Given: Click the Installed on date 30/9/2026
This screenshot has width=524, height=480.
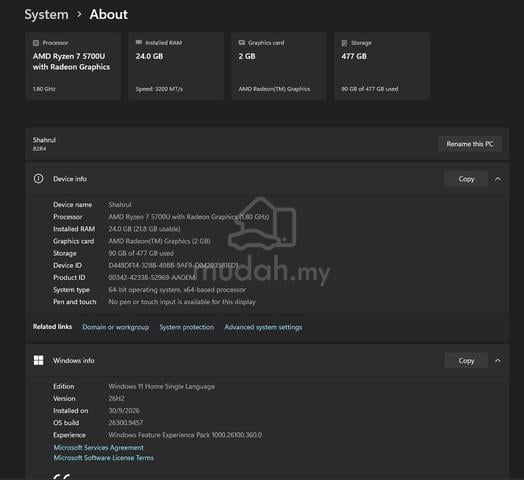Looking at the screenshot, I should coord(124,411).
